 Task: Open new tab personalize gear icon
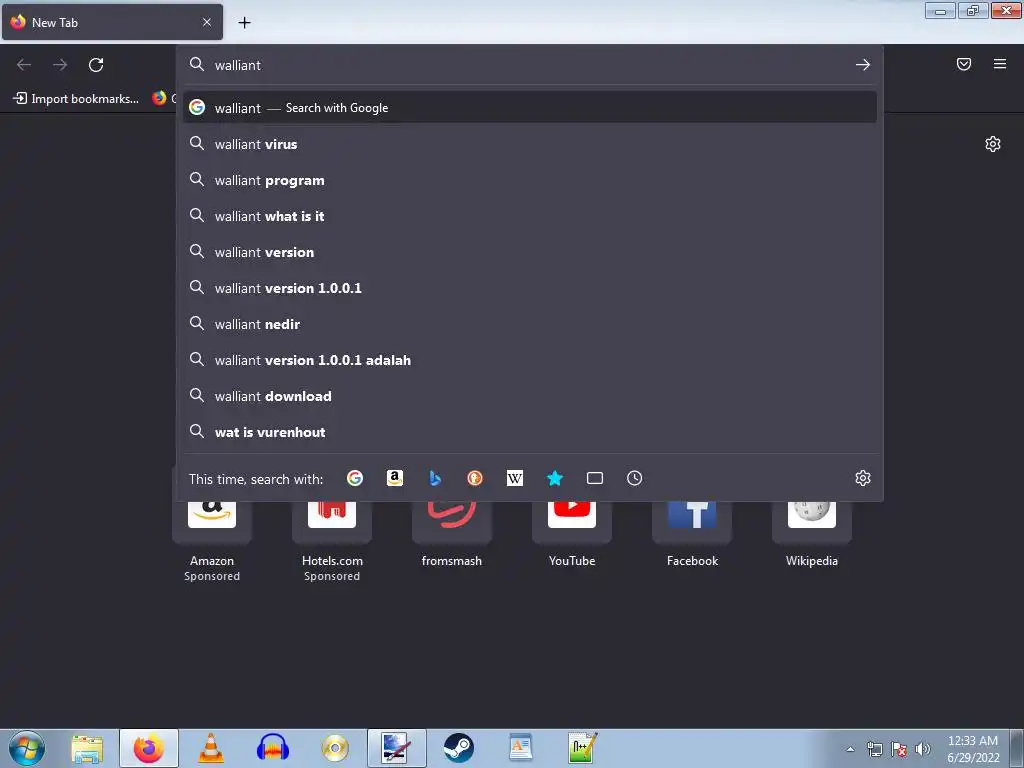pos(993,144)
